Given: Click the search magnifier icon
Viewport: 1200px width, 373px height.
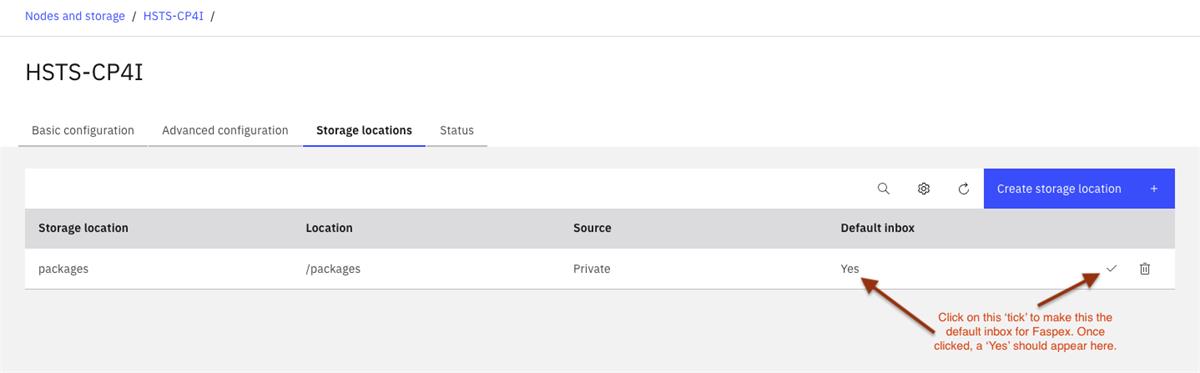Looking at the screenshot, I should click(884, 188).
